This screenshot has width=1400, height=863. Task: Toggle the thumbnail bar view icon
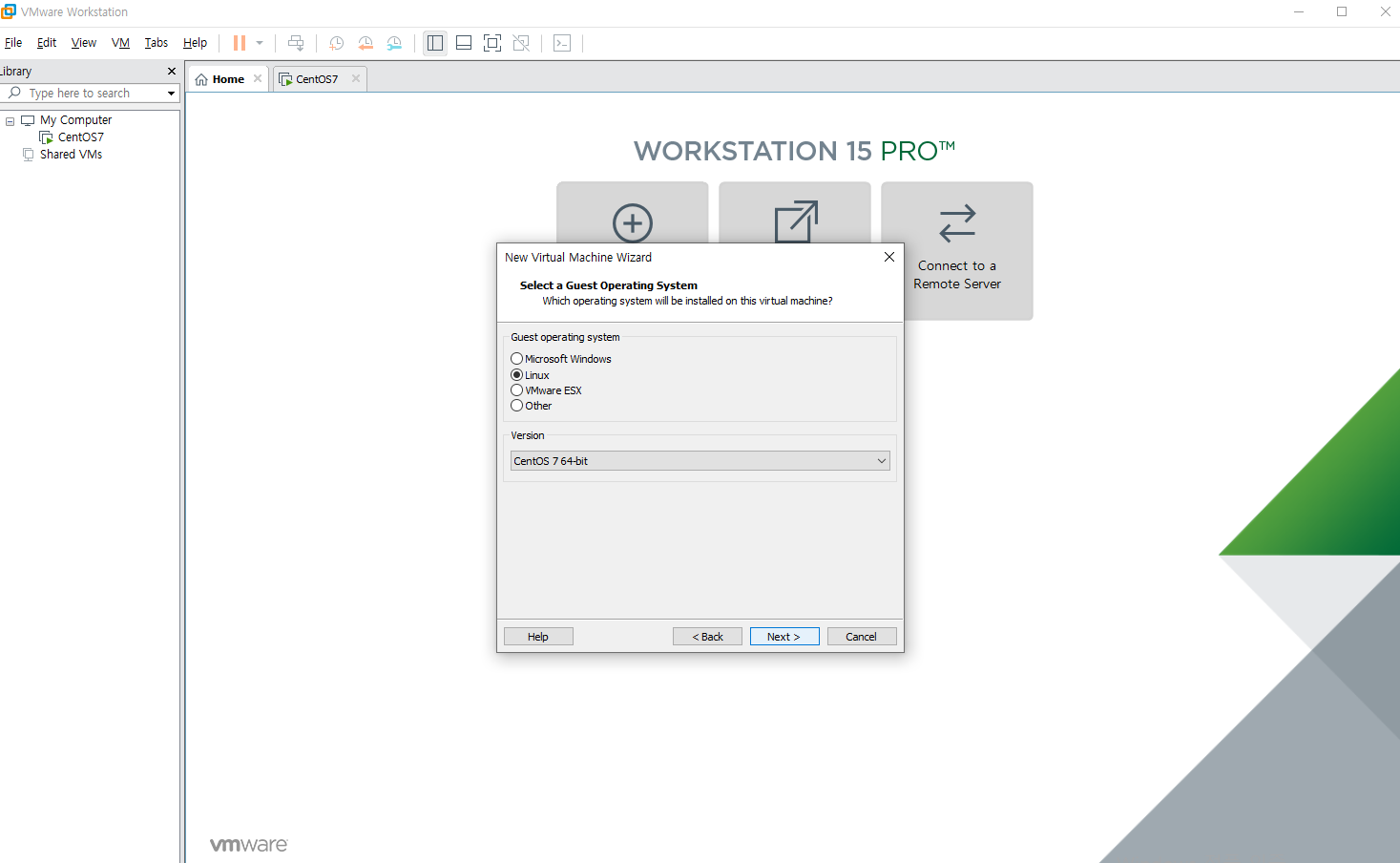click(x=464, y=43)
